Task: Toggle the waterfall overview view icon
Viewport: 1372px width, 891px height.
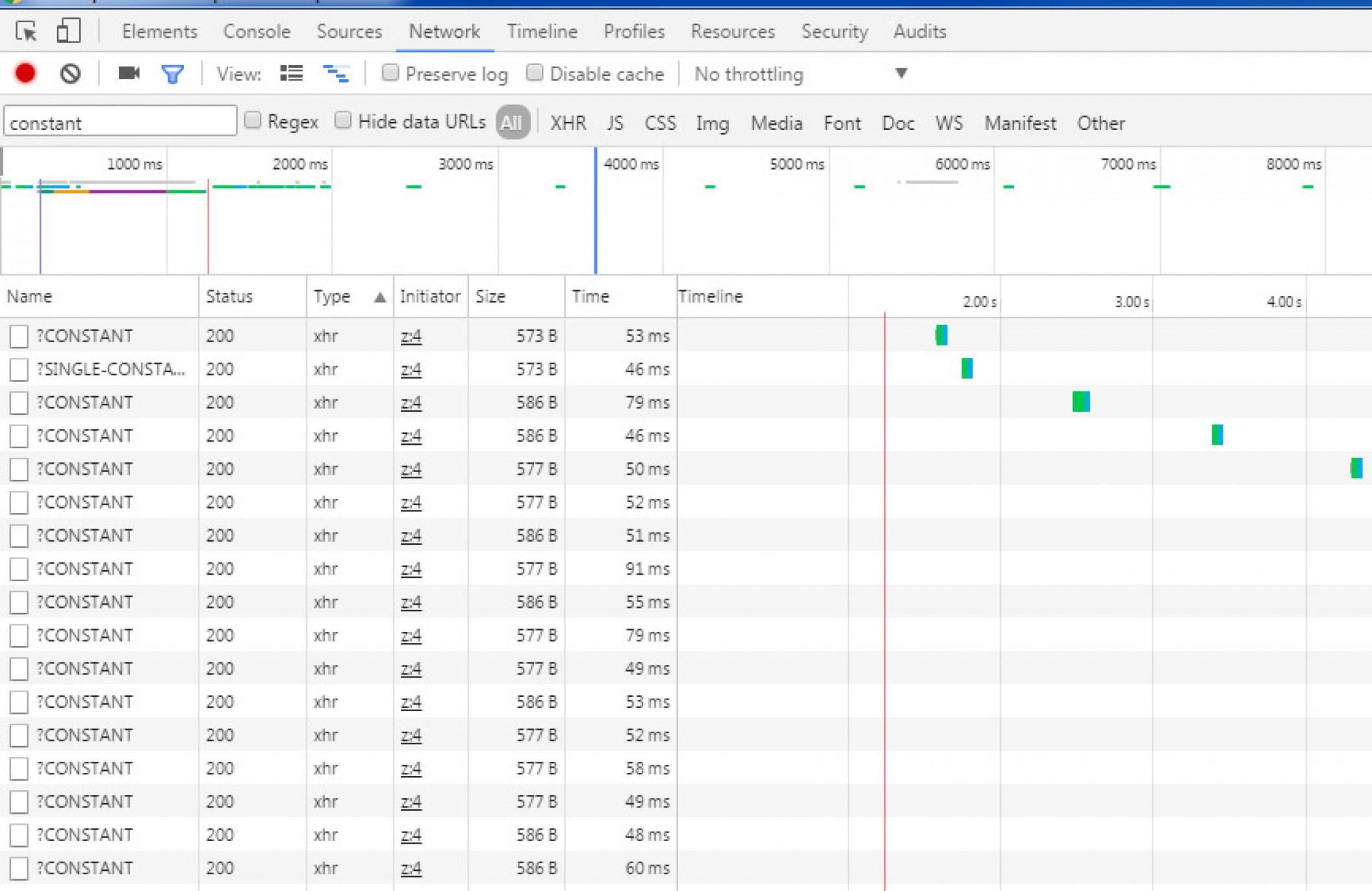Action: (336, 73)
